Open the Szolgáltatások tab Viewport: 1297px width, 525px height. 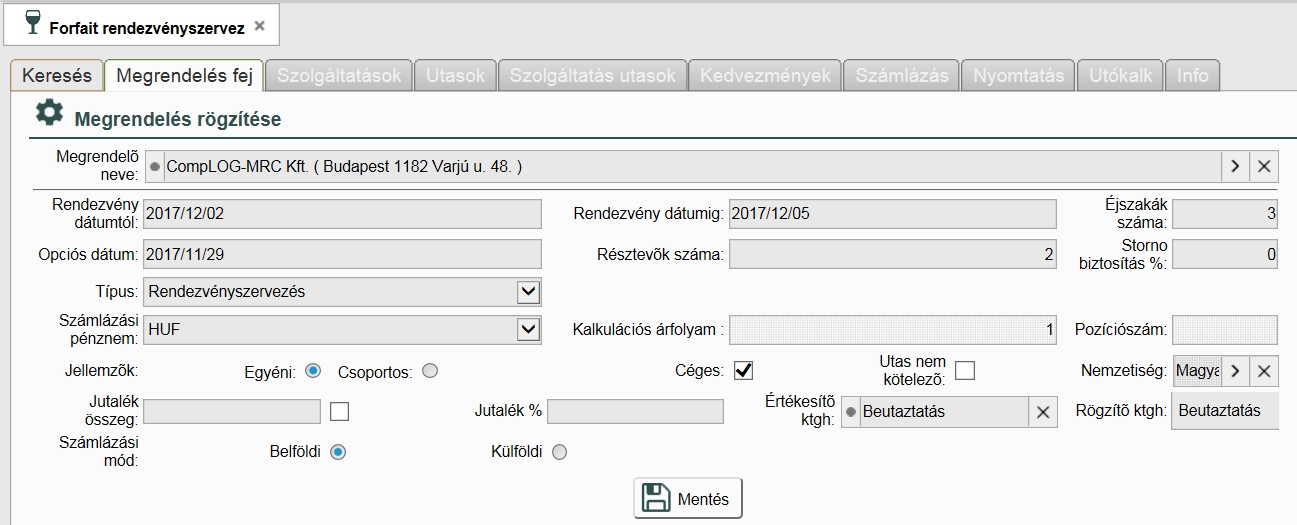pos(339,76)
